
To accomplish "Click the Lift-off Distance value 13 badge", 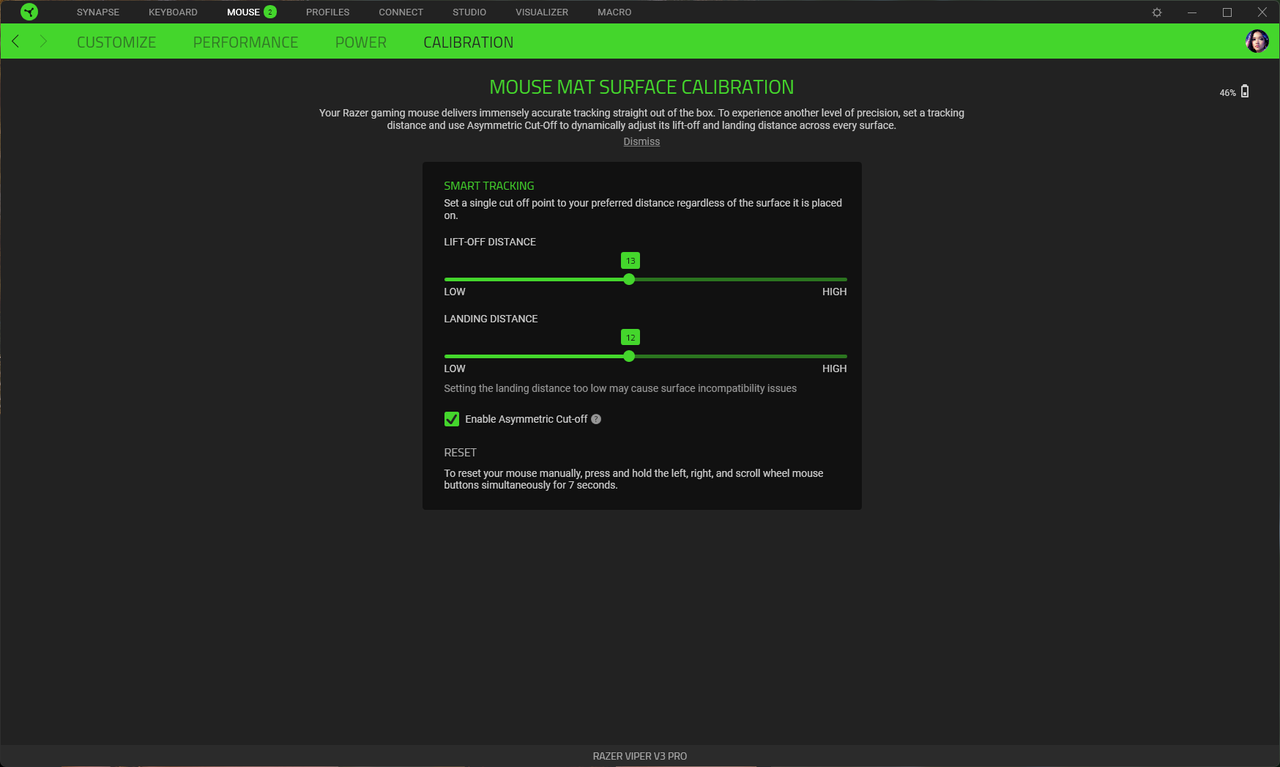I will (629, 260).
